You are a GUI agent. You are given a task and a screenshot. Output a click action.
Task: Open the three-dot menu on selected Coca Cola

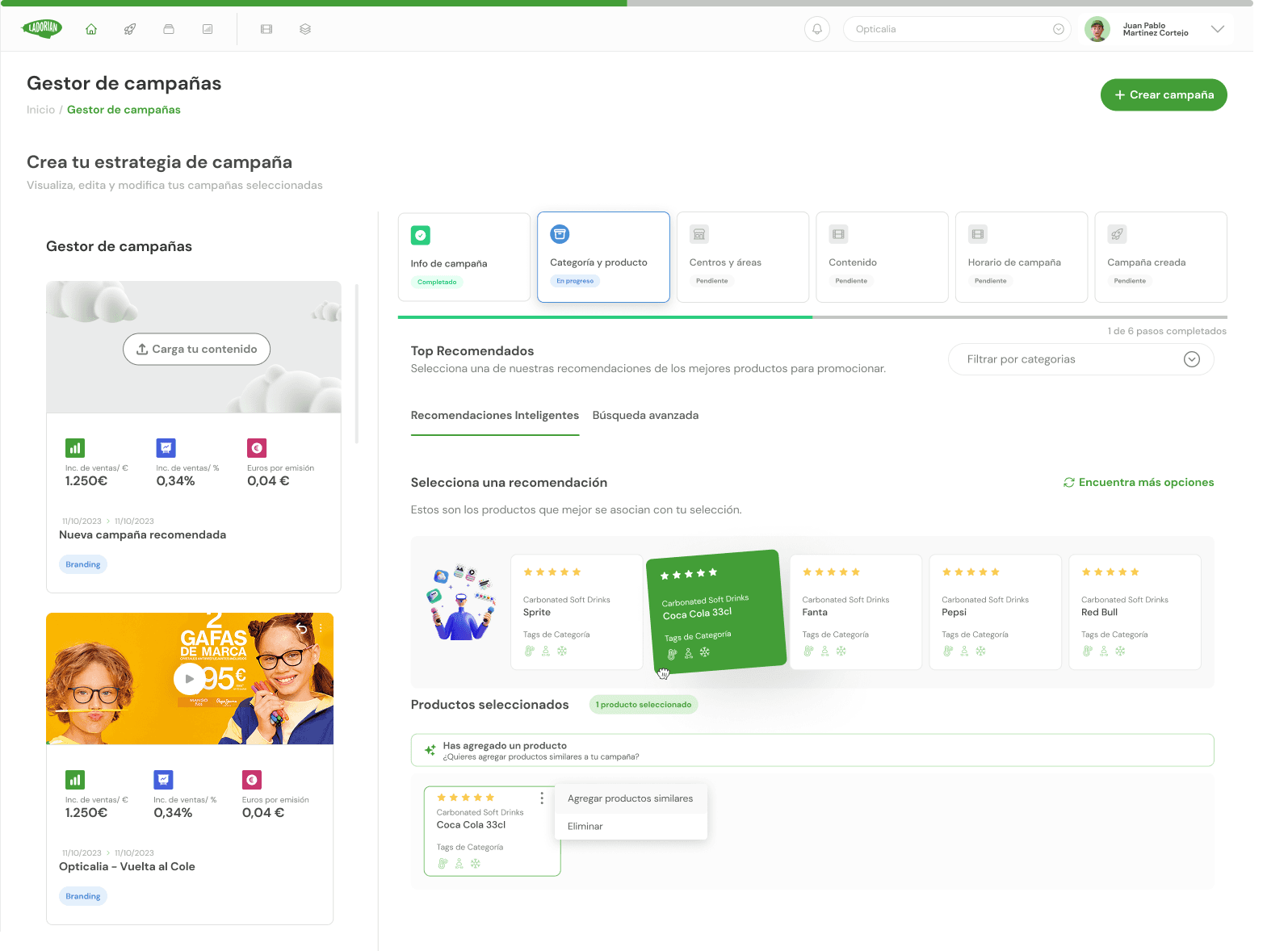(542, 798)
